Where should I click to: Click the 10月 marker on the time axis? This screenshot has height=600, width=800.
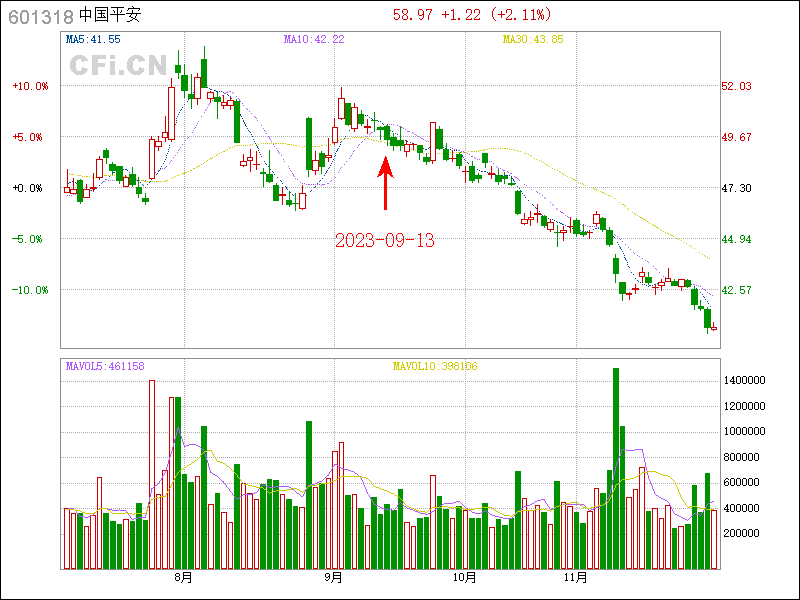464,577
